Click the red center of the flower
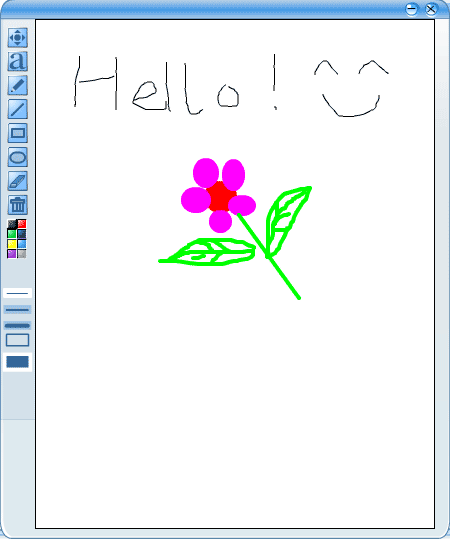Viewport: 450px width, 539px height. point(220,197)
